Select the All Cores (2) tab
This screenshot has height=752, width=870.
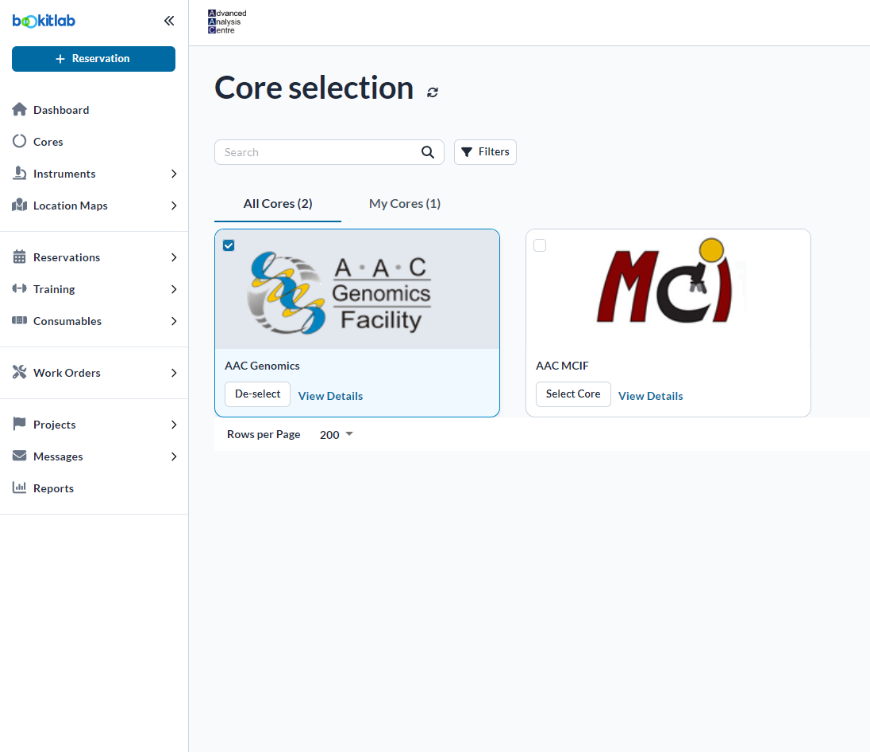[277, 204]
